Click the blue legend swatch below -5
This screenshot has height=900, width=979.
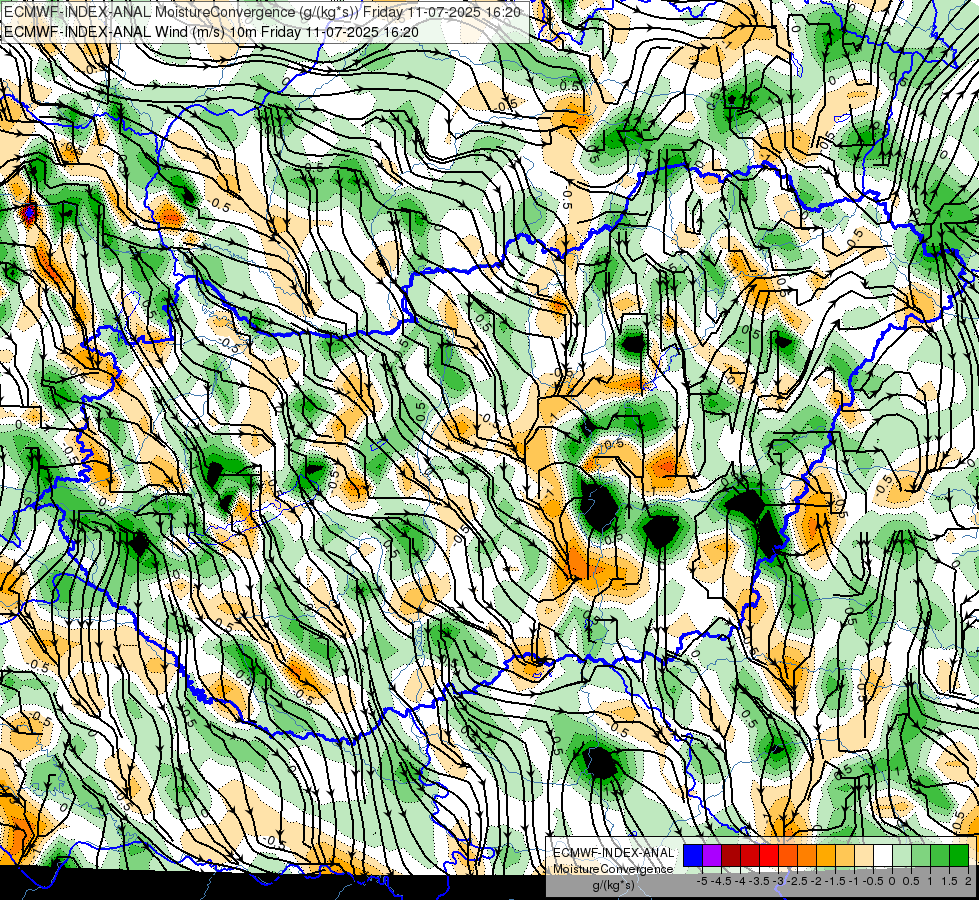[693, 856]
